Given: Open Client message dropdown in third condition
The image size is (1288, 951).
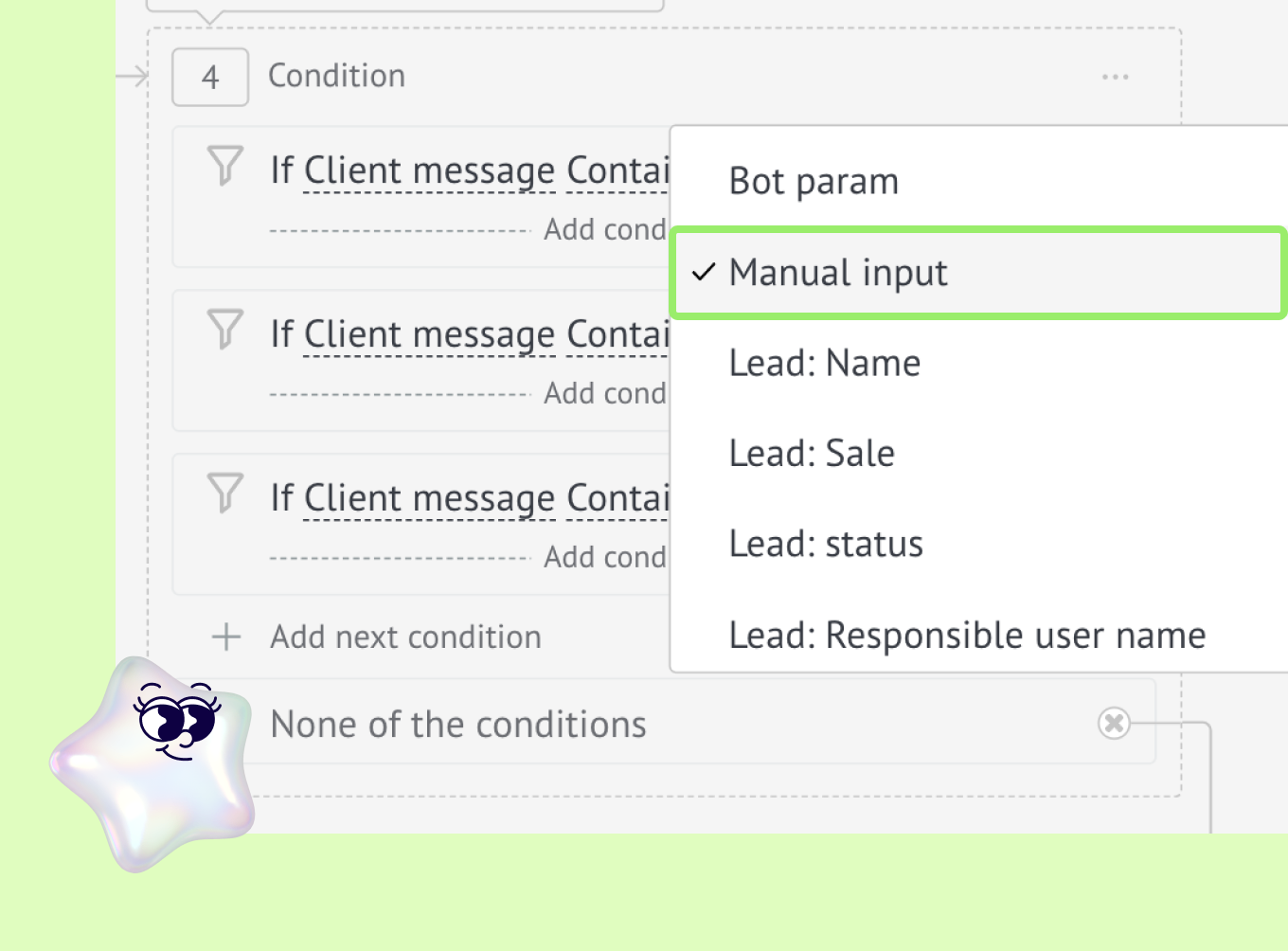Looking at the screenshot, I should pos(430,499).
